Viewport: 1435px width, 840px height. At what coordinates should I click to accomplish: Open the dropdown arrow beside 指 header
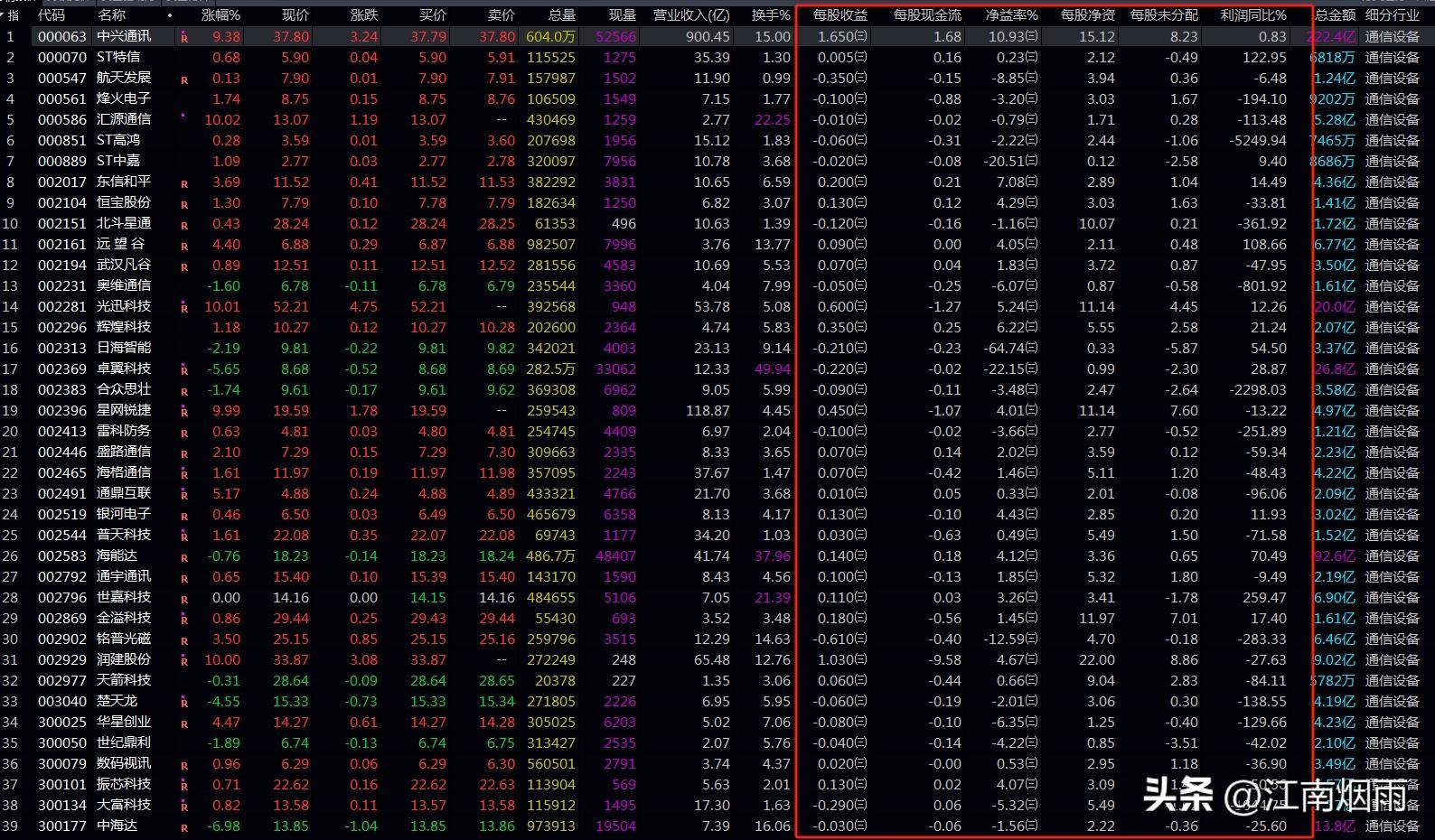coord(3,15)
